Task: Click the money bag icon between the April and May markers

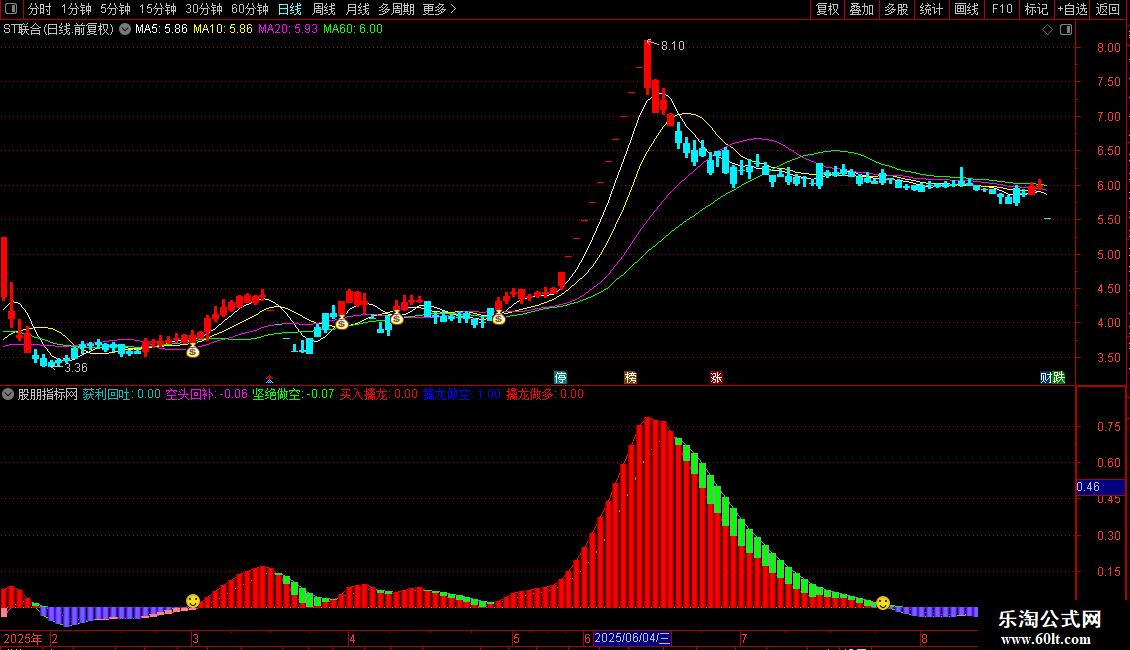Action: 397,318
